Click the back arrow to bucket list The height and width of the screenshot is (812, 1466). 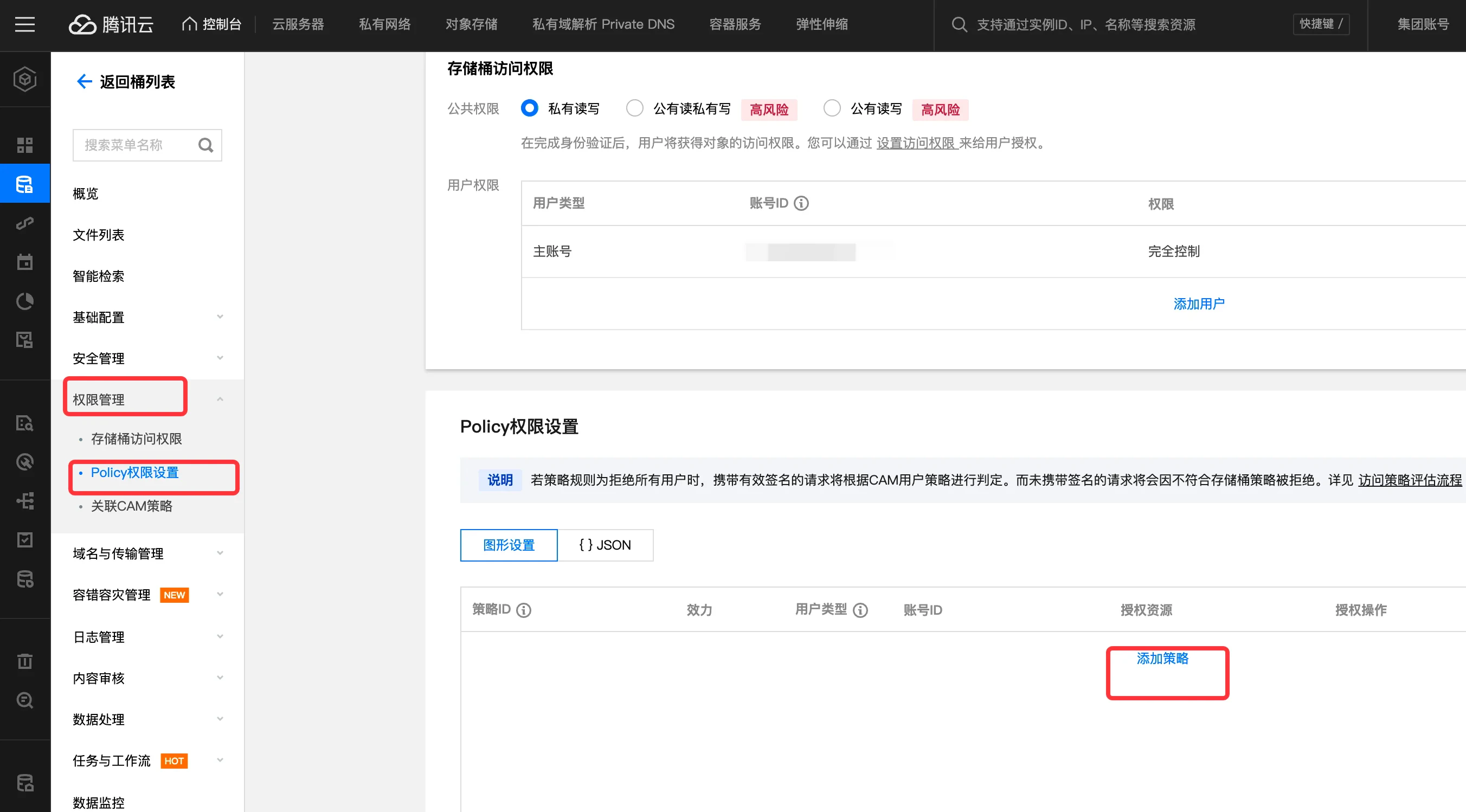84,81
